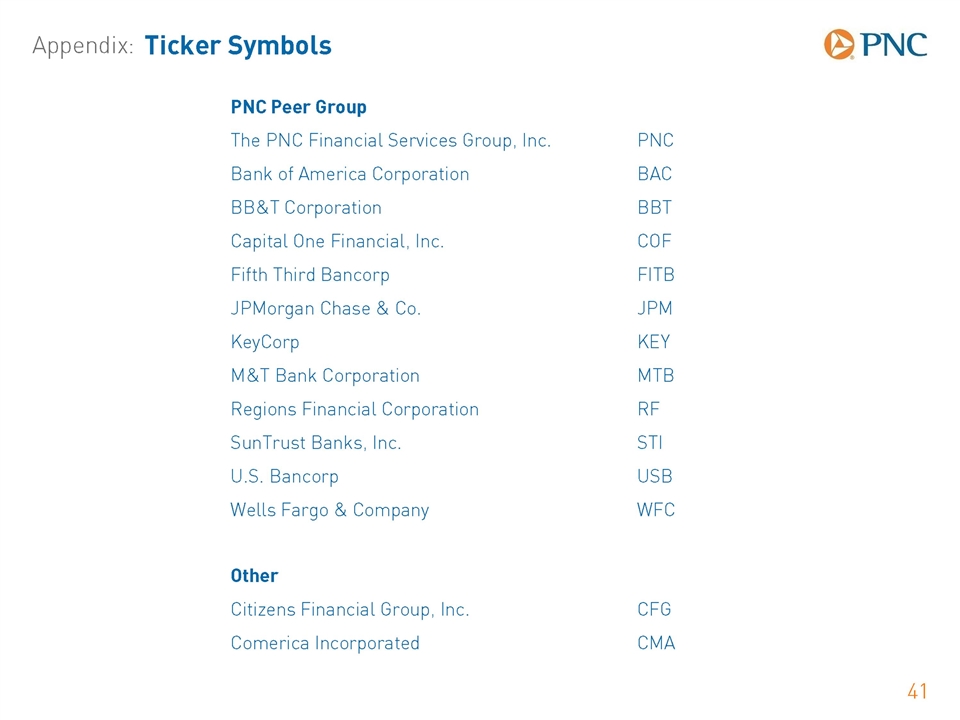Select Wells Fargo & Company text

tap(330, 510)
